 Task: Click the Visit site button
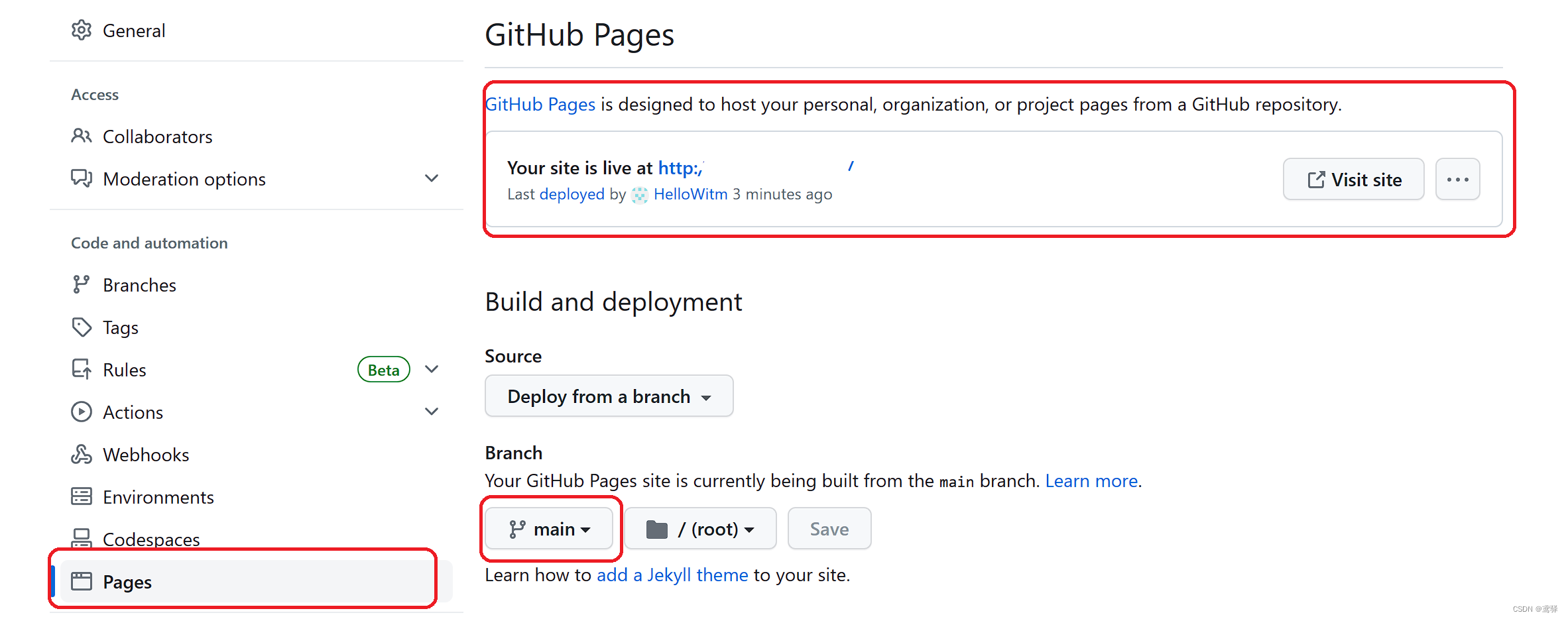[x=1353, y=179]
